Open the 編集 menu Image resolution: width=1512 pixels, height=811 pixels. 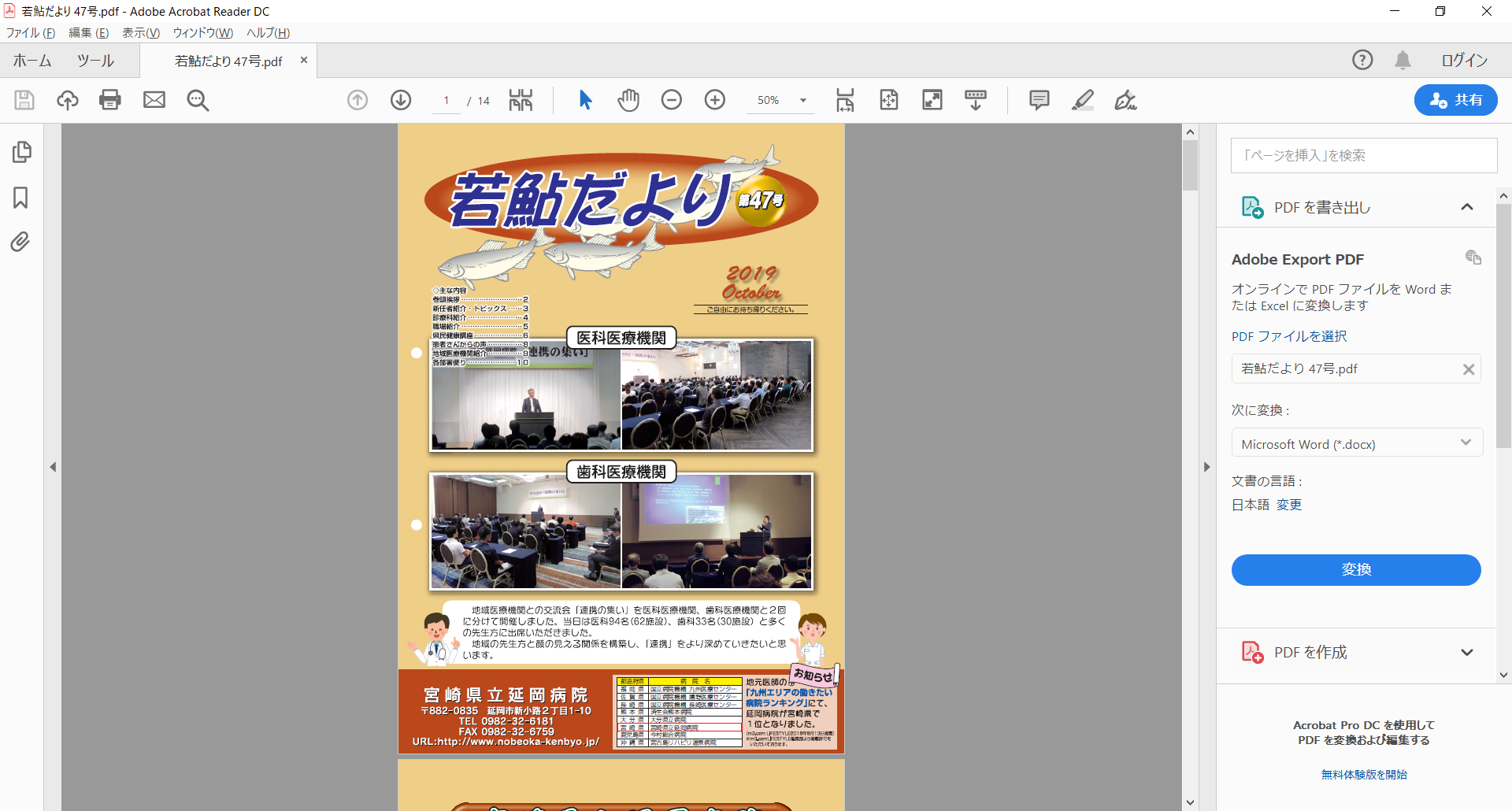pyautogui.click(x=89, y=33)
